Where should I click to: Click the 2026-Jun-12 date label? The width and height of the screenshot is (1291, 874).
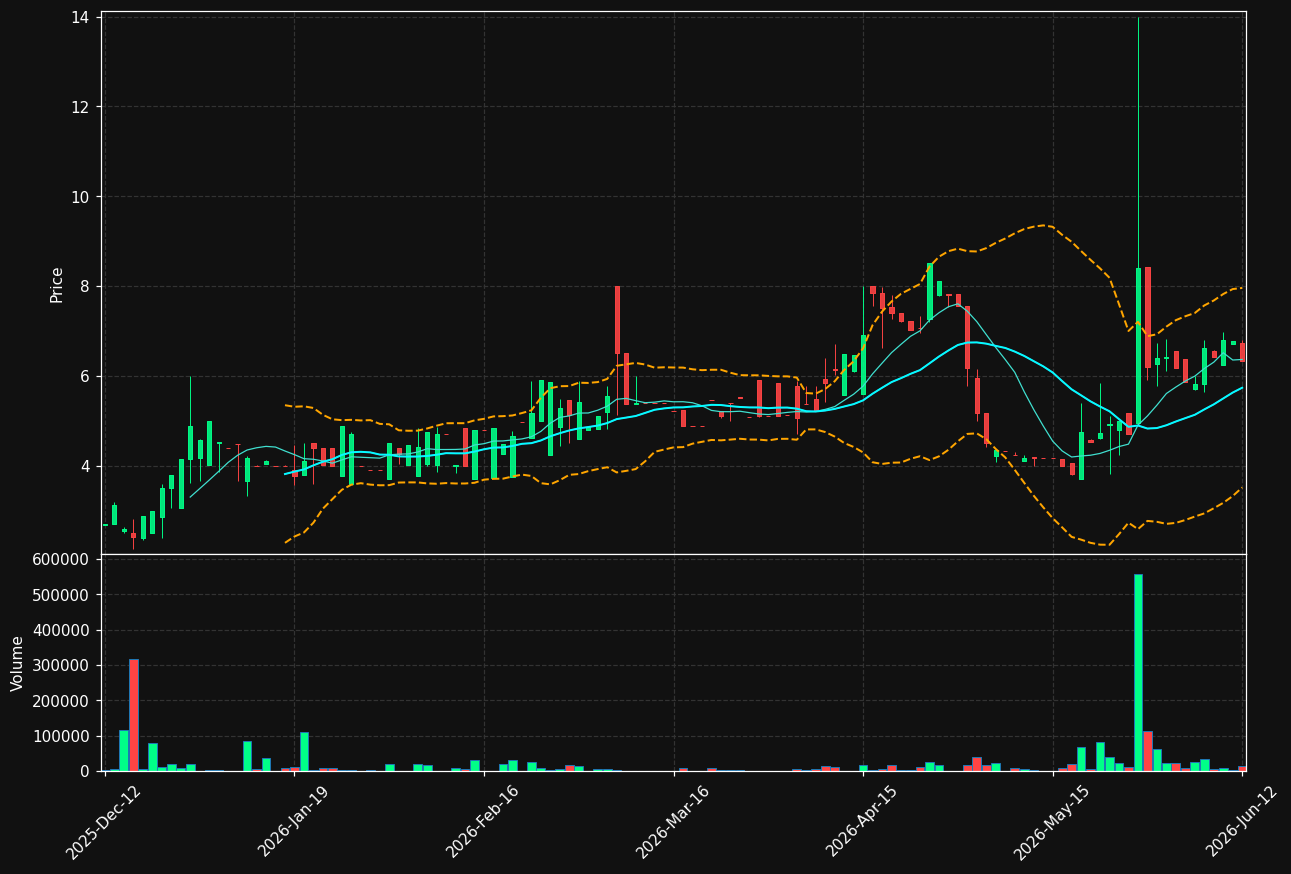(1241, 822)
